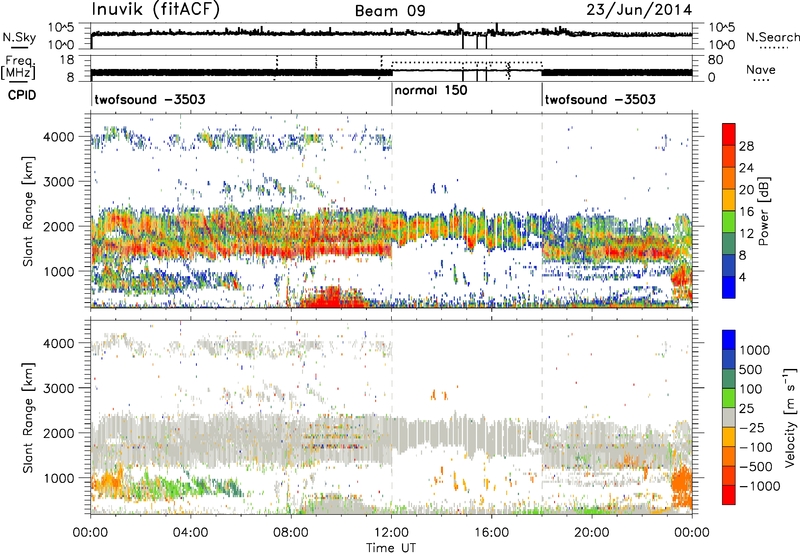Click the gray segment of the Velocity color bar
800x554 pixels.
(x=729, y=417)
